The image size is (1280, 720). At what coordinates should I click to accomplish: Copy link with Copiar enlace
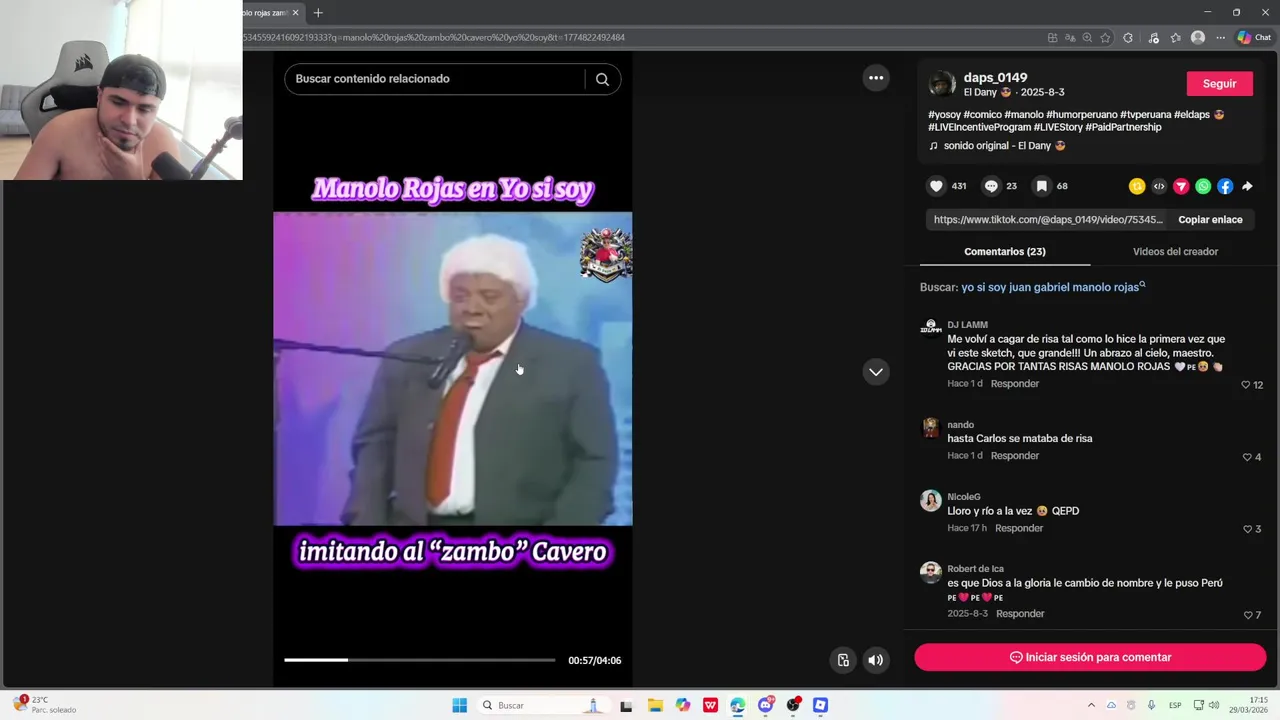pos(1210,220)
